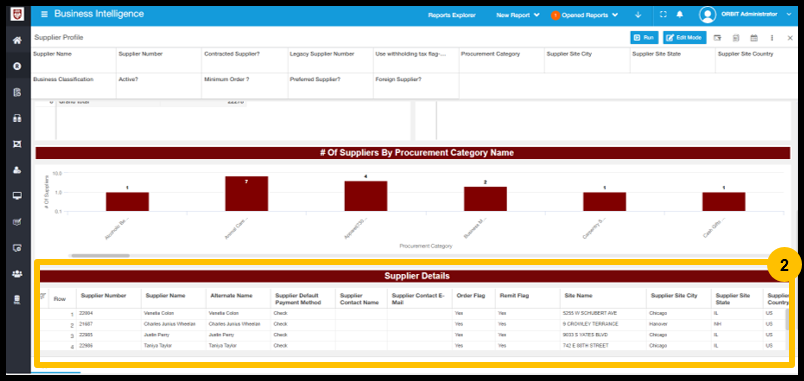This screenshot has height=381, width=804.
Task: Open Reports Explorer from the header
Action: 452,15
